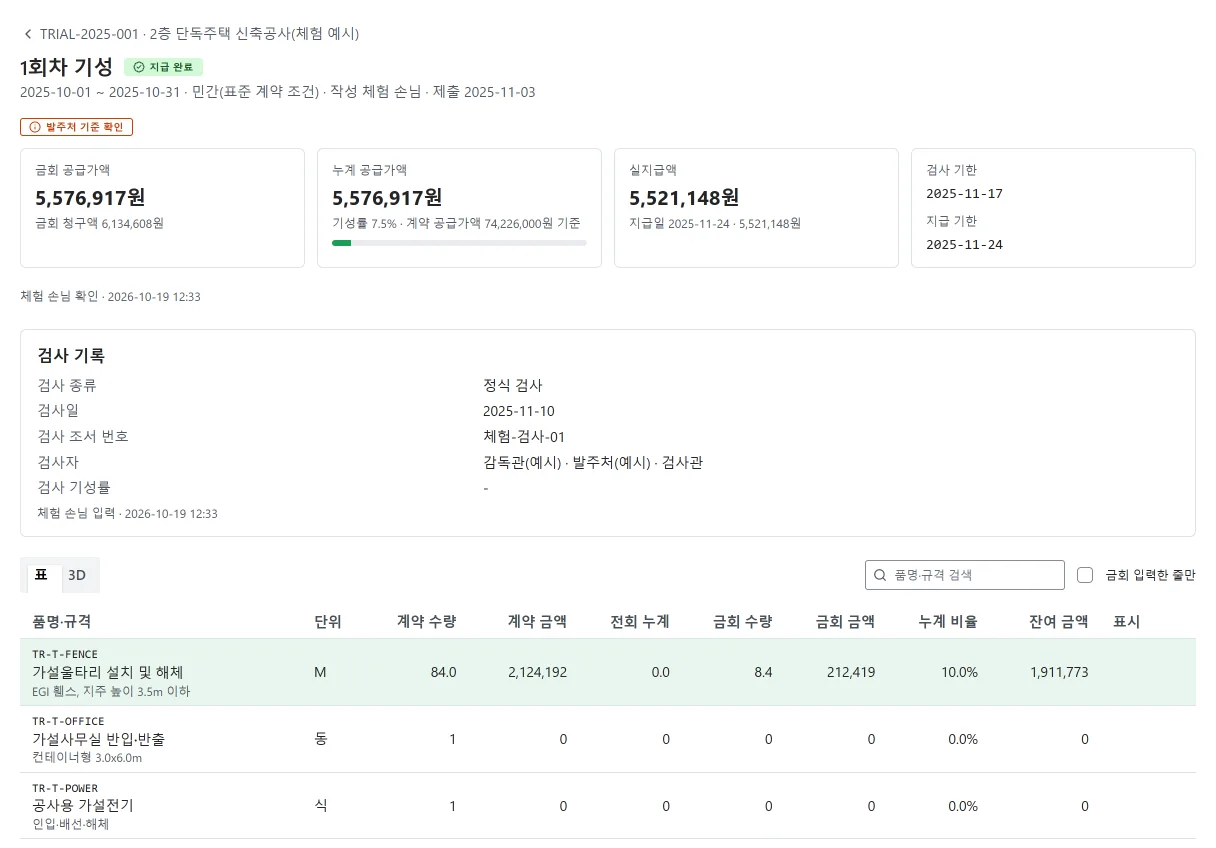Click the 표시 column header
This screenshot has height=848, width=1216.
(x=1127, y=622)
